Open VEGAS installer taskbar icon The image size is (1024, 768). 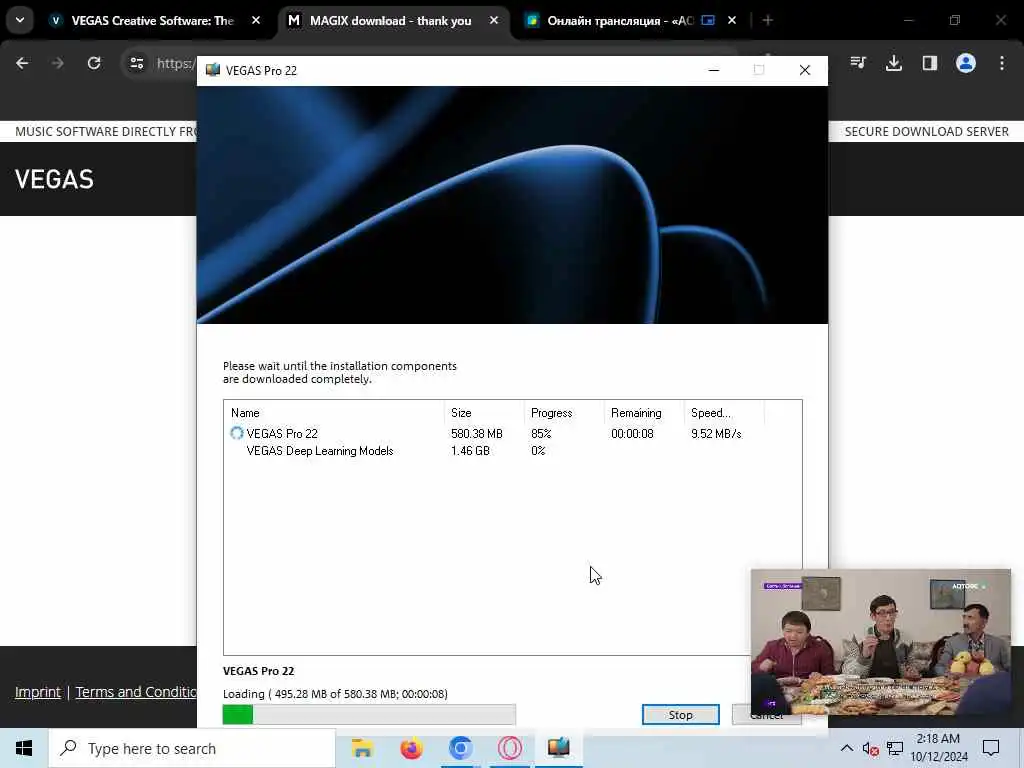coord(558,748)
